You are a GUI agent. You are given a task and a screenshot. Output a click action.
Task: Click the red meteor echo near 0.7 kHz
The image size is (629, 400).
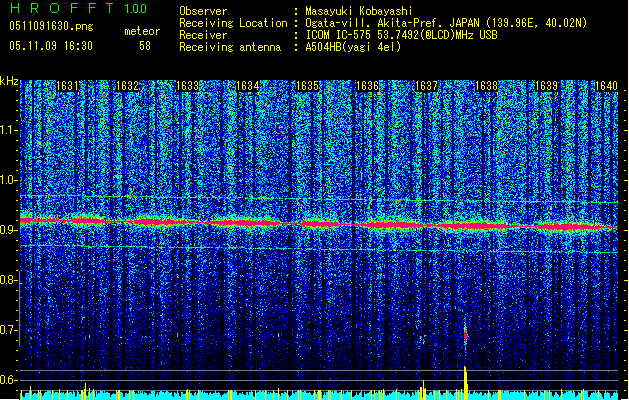click(465, 337)
